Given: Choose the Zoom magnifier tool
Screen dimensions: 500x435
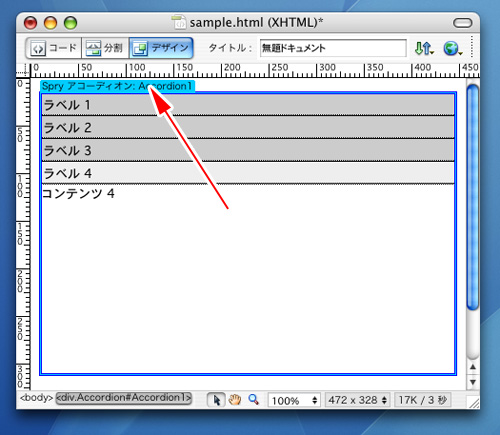Looking at the screenshot, I should click(253, 399).
